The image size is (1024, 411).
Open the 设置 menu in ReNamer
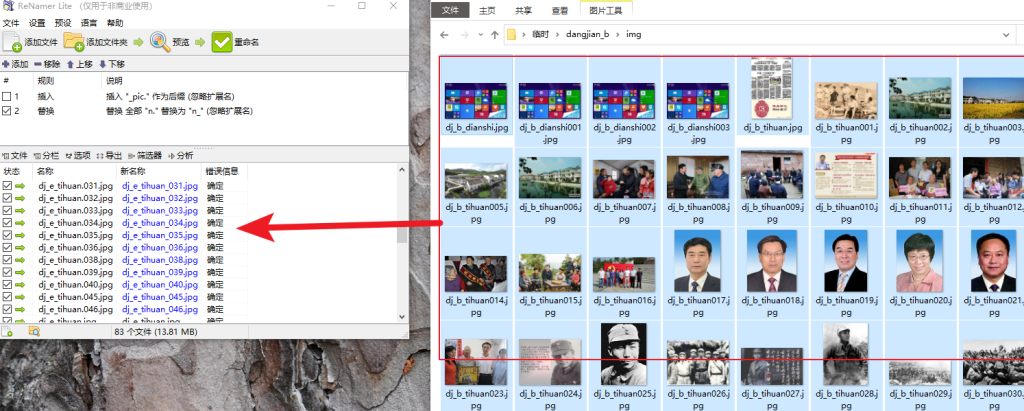[x=37, y=22]
